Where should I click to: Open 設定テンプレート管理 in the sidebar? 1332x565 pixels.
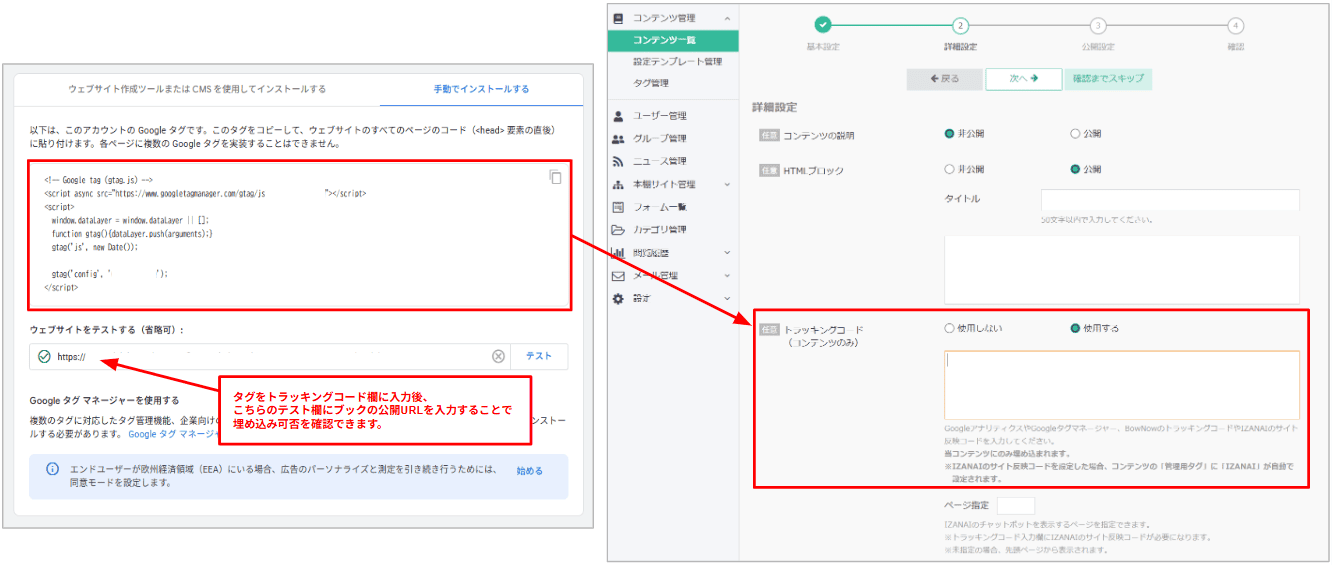pyautogui.click(x=678, y=62)
